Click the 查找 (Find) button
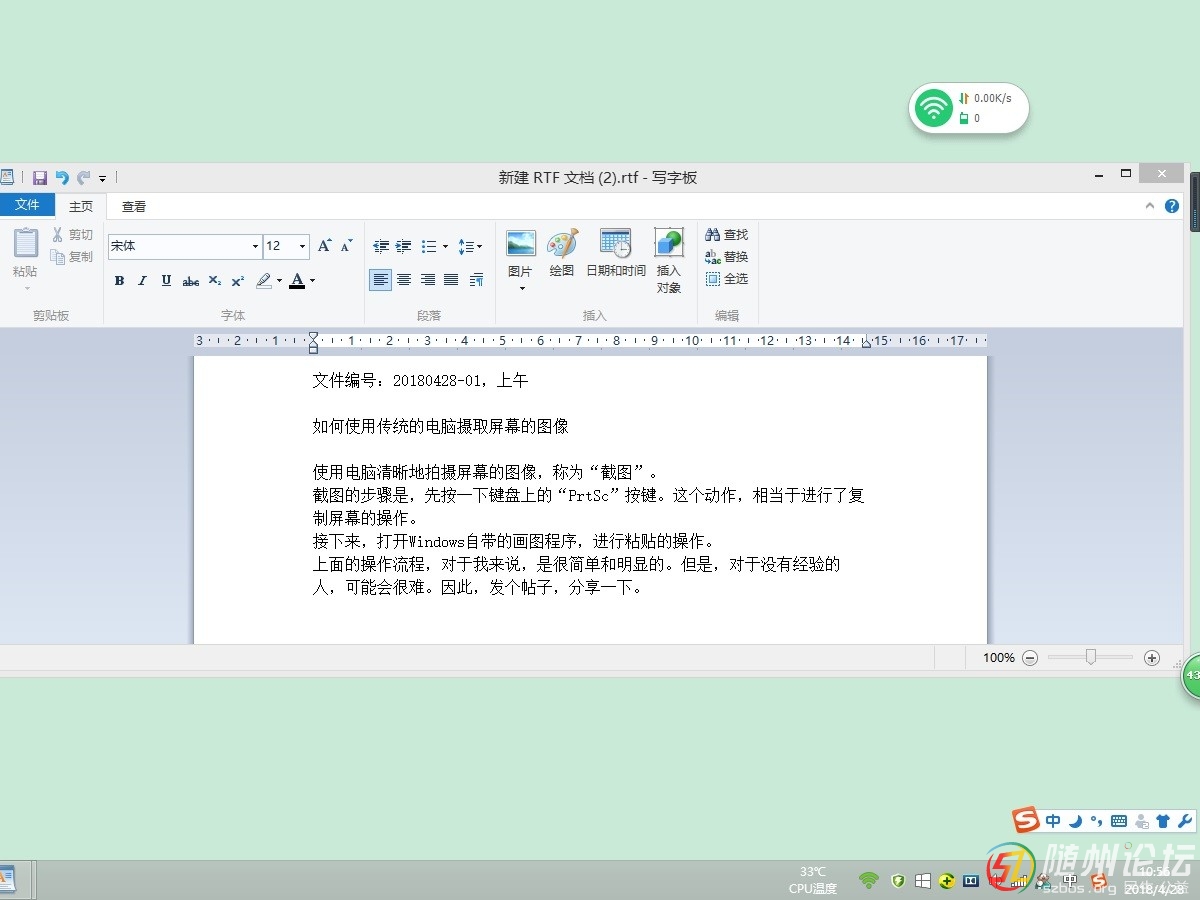This screenshot has width=1200, height=900. pos(727,235)
